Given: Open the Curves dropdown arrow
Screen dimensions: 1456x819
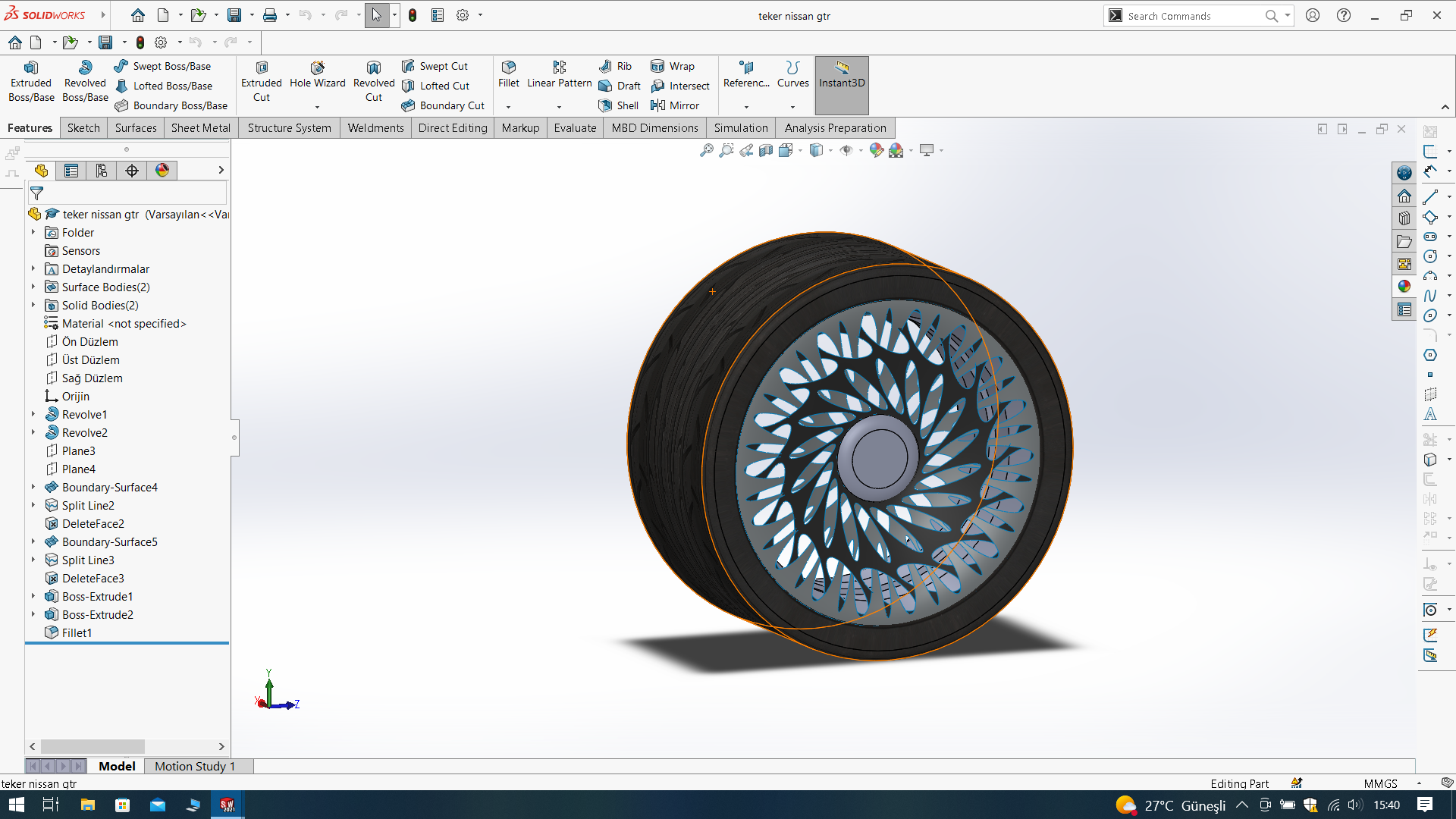Looking at the screenshot, I should point(792,107).
